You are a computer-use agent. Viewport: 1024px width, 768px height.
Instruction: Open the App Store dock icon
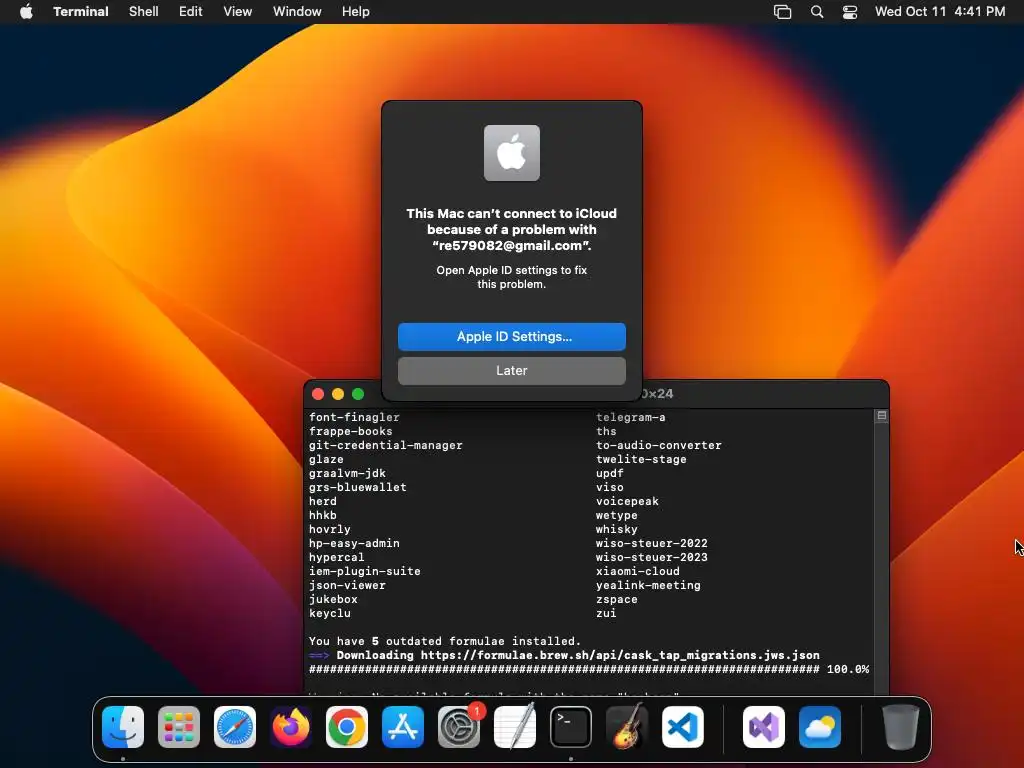pos(403,727)
